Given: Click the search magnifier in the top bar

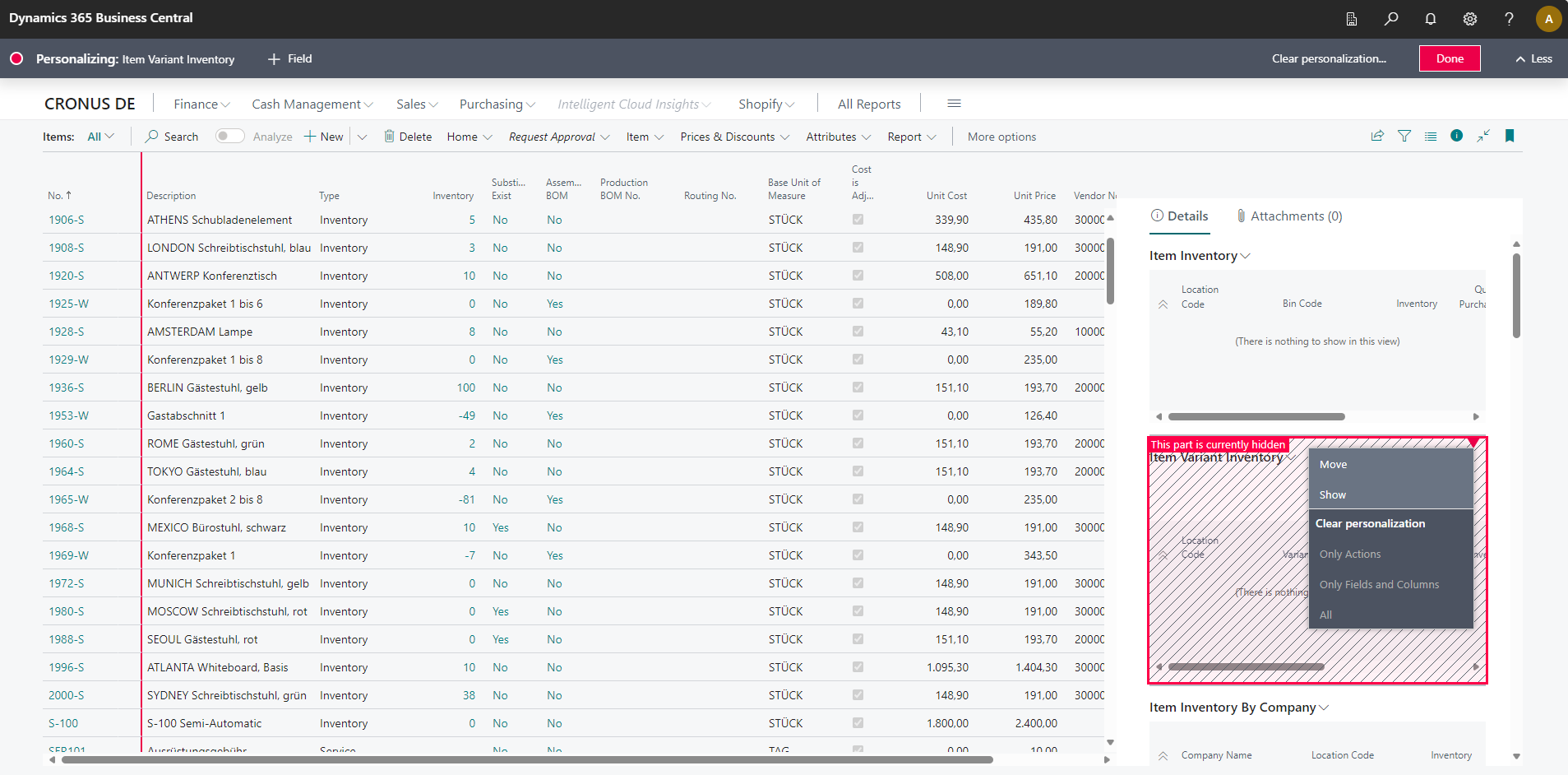Looking at the screenshot, I should click(x=1390, y=19).
